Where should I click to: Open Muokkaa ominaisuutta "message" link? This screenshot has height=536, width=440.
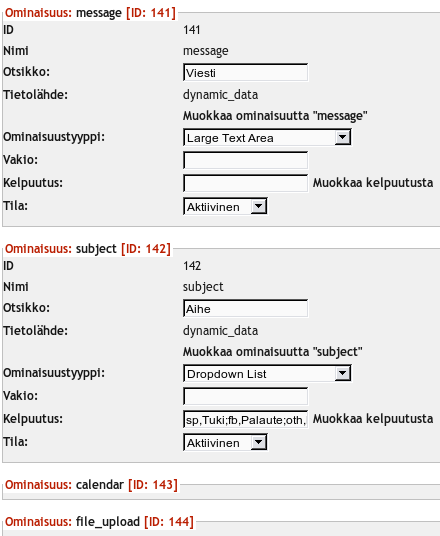[275, 116]
